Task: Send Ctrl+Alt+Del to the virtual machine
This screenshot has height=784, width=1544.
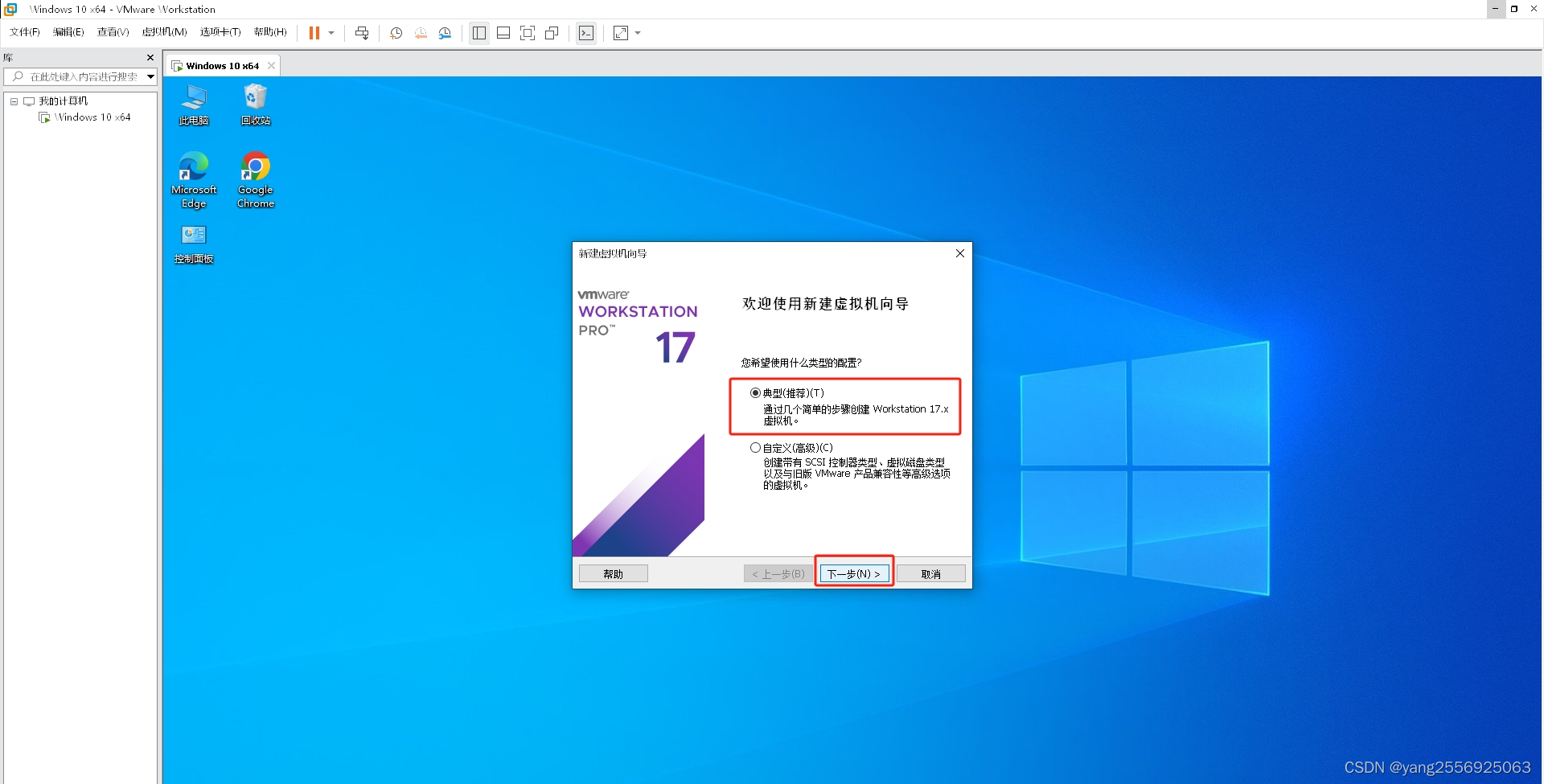Action: 362,33
